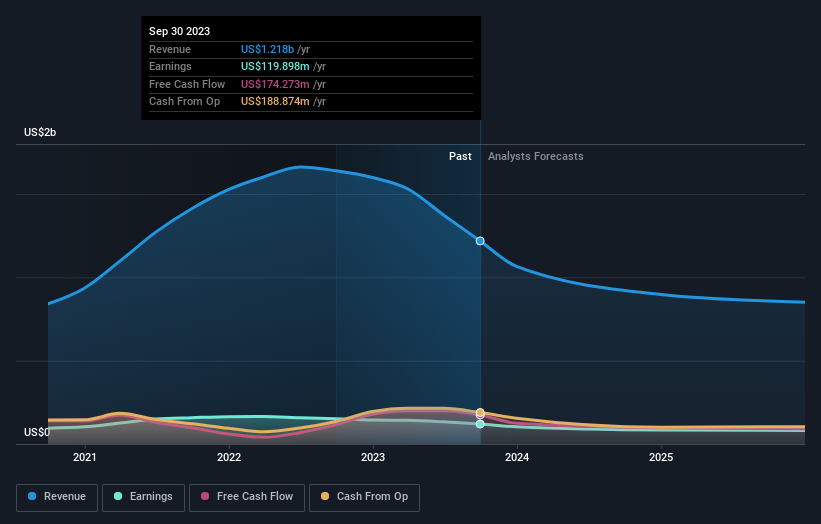The image size is (821, 524).
Task: Click the US$119.898m earnings value
Action: (275, 66)
